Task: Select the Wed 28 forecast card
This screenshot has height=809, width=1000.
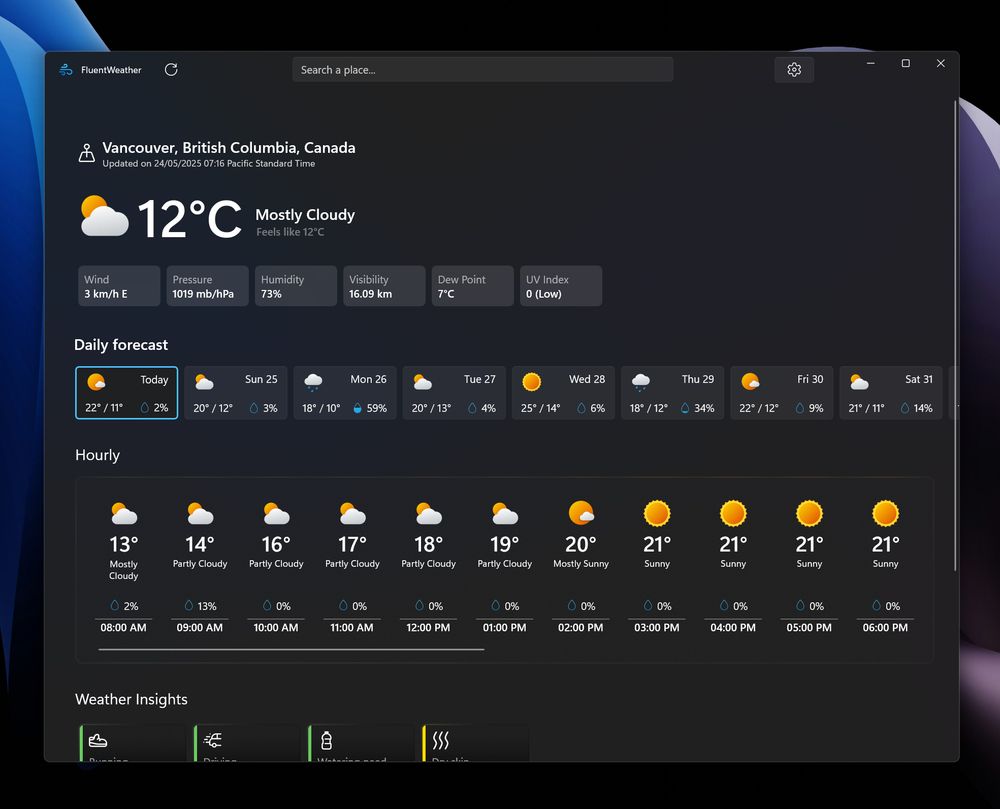Action: (x=563, y=393)
